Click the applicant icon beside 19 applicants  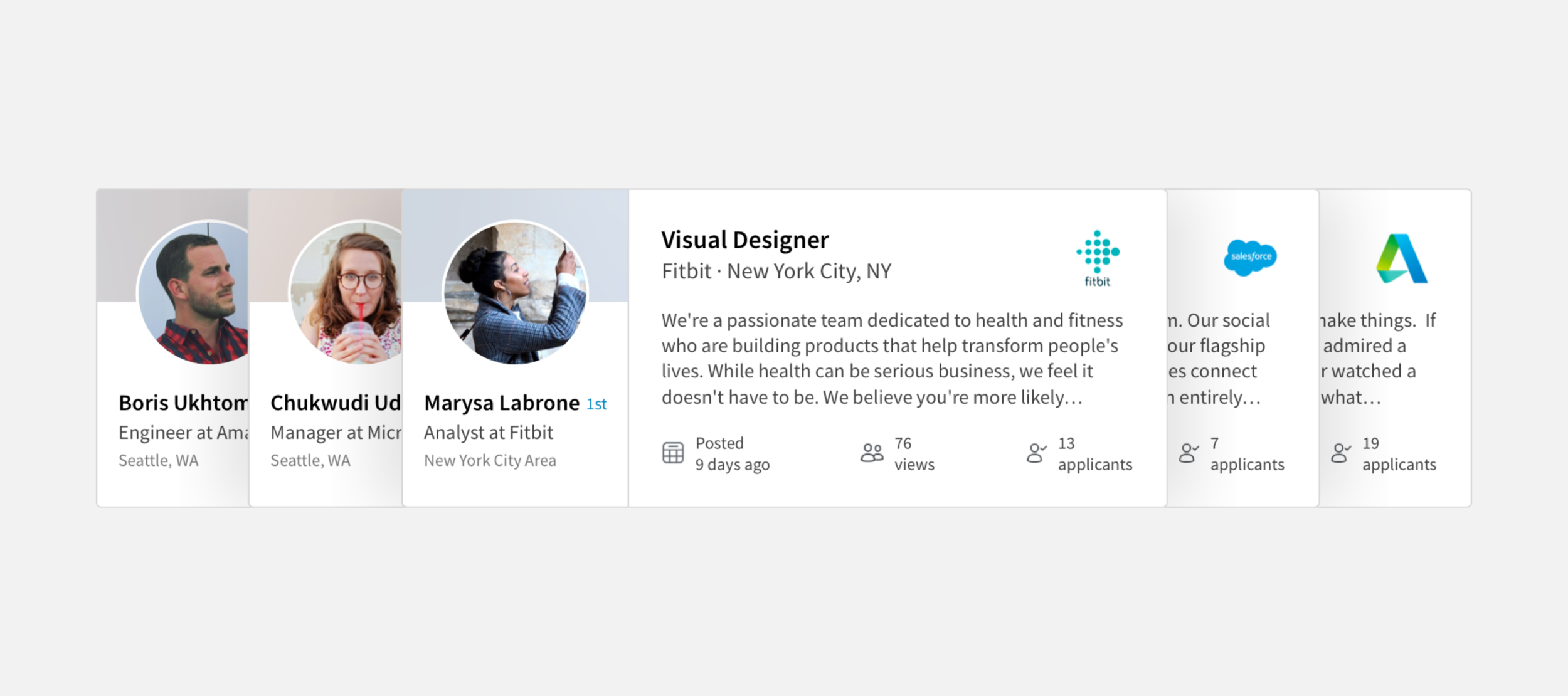pos(1340,453)
